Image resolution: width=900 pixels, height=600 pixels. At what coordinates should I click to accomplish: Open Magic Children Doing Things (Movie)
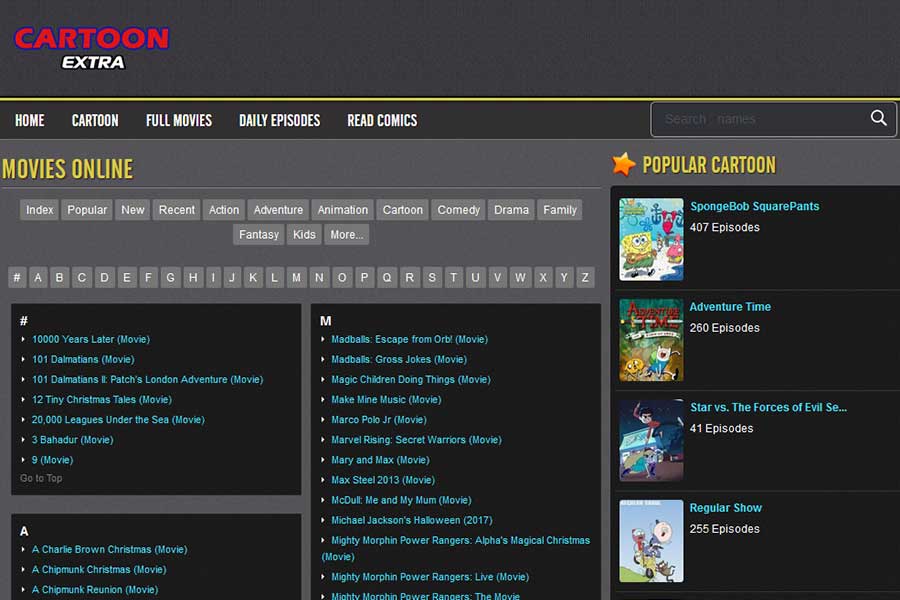click(x=411, y=380)
